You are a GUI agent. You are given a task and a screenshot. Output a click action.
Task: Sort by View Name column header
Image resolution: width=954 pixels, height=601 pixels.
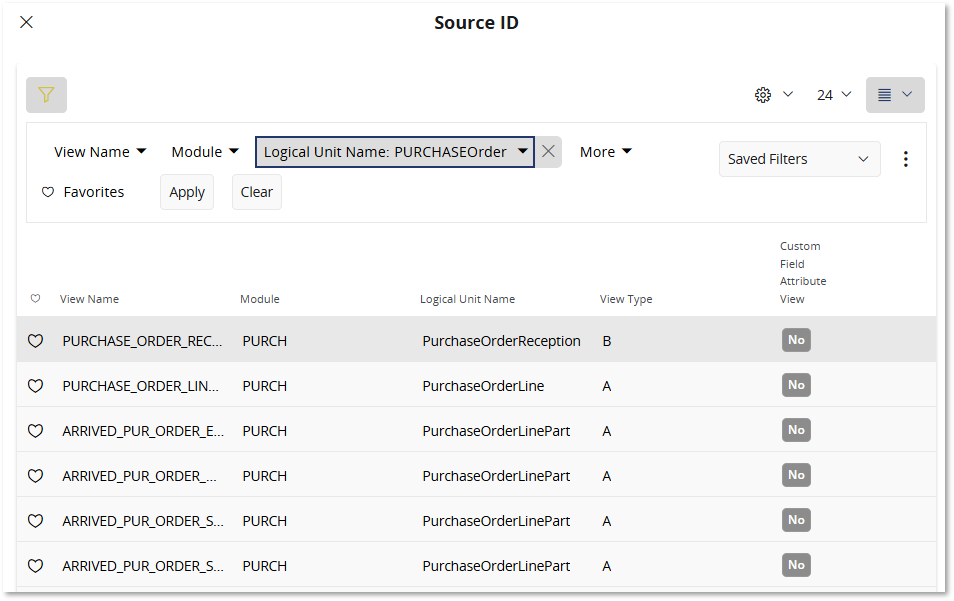tap(89, 299)
